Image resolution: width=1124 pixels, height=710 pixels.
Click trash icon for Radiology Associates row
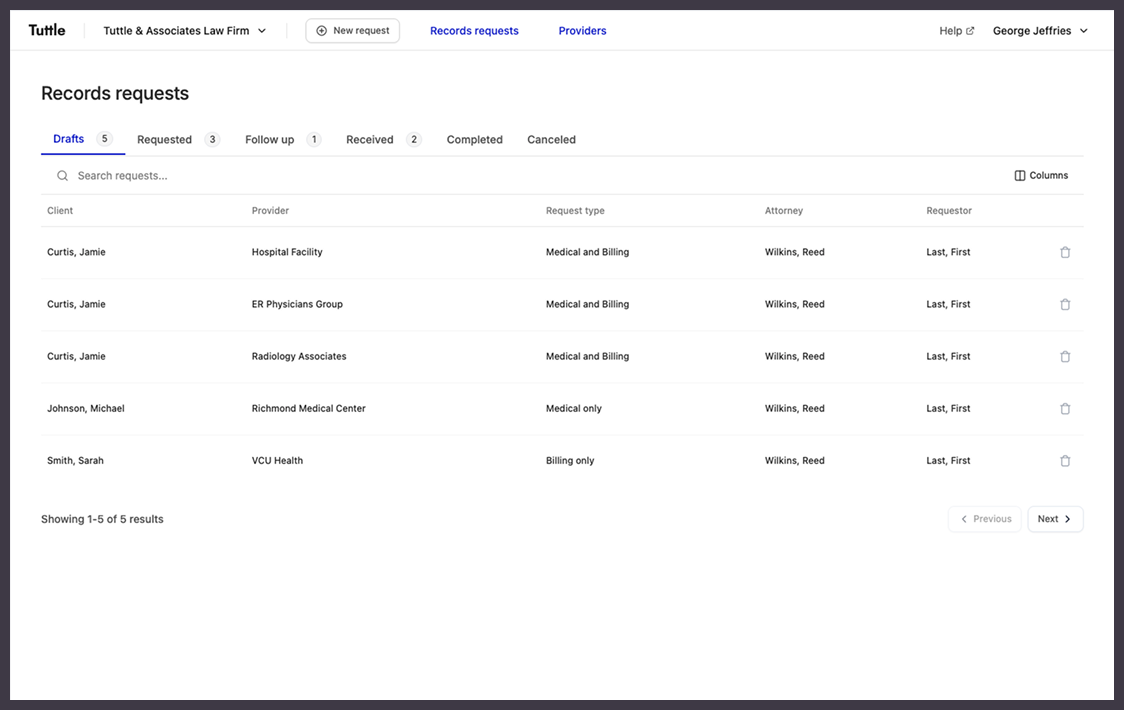click(1065, 356)
